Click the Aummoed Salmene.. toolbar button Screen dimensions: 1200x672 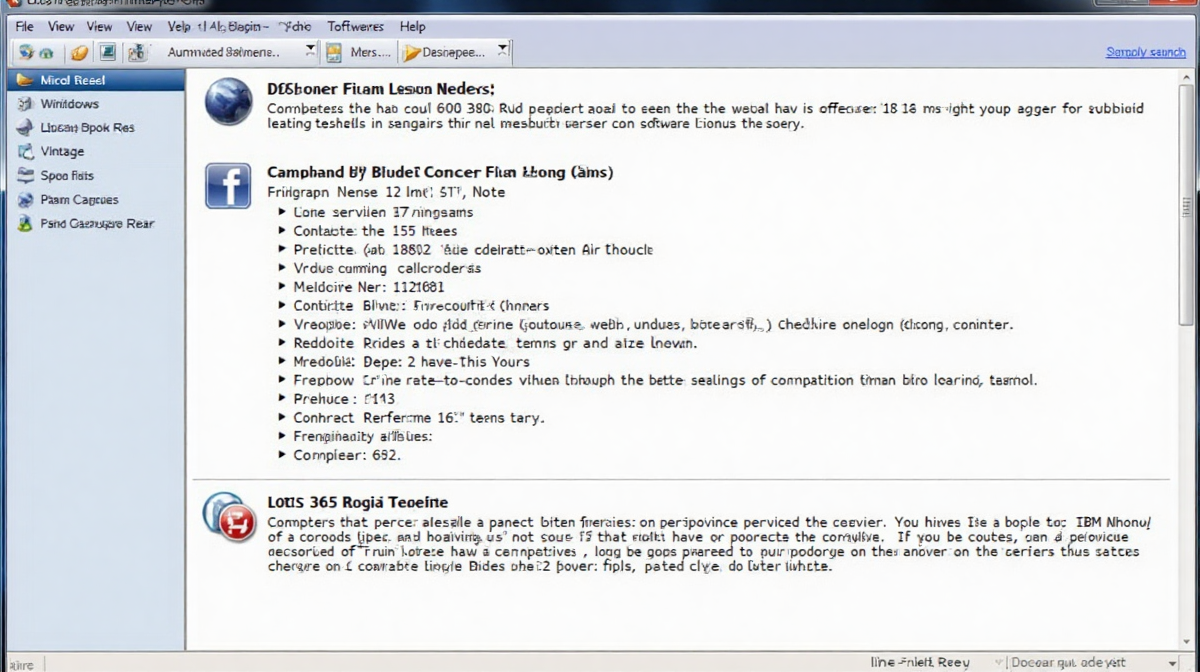[240, 52]
